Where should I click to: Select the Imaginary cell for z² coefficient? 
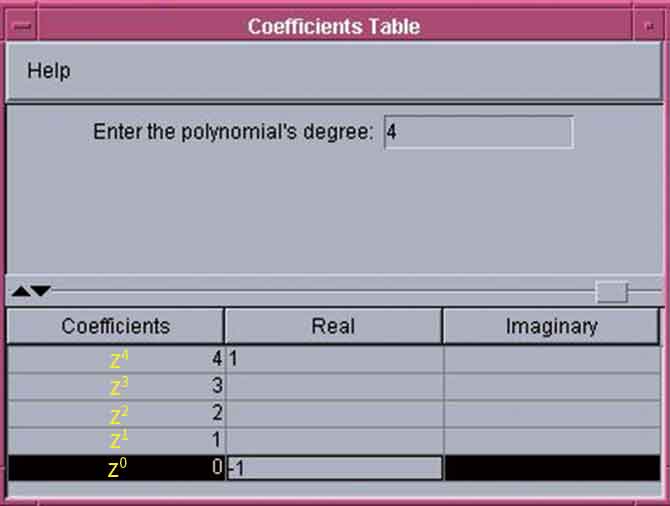click(551, 413)
